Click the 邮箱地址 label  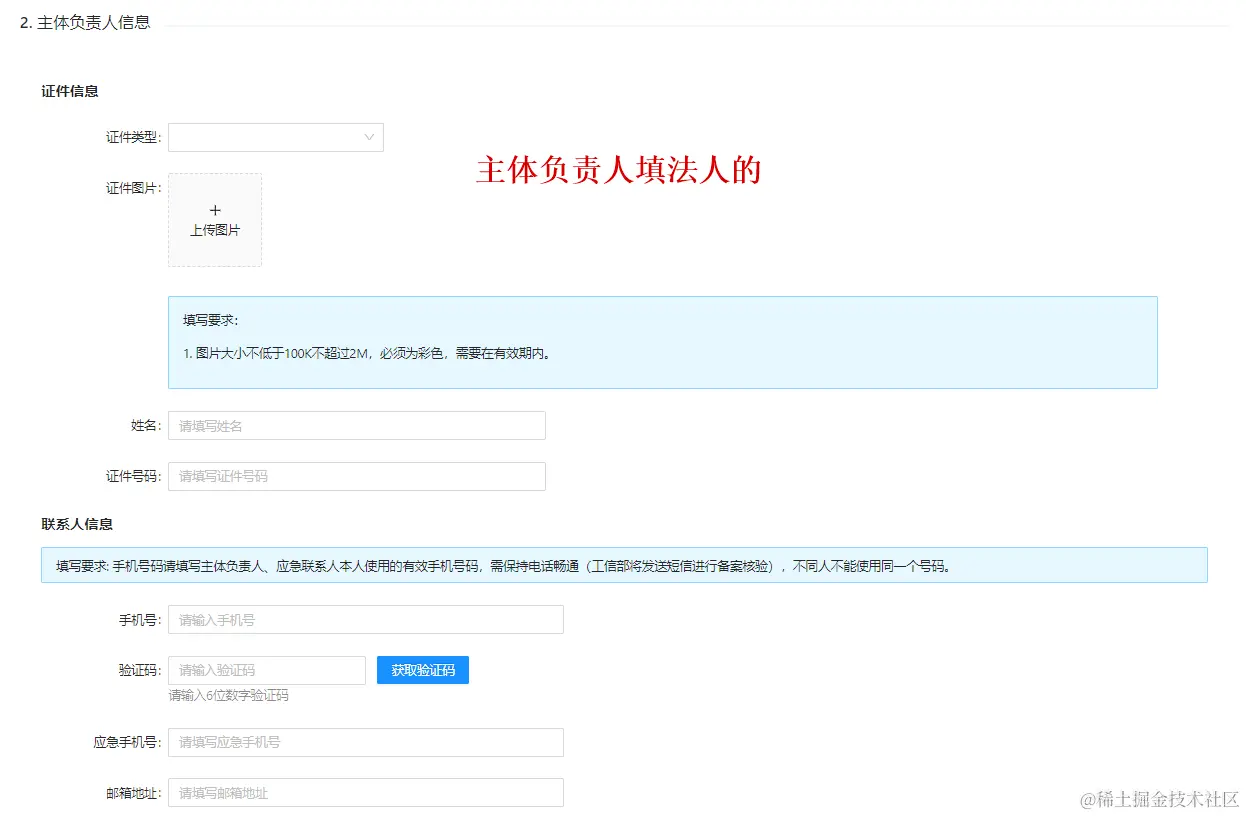133,793
